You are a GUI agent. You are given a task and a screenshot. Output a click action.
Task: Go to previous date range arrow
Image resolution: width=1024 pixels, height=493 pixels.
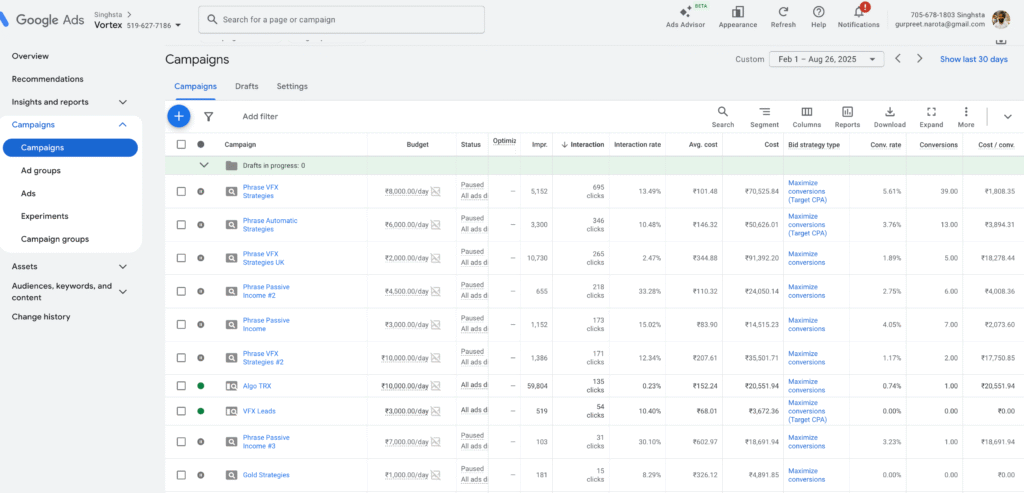click(x=898, y=59)
